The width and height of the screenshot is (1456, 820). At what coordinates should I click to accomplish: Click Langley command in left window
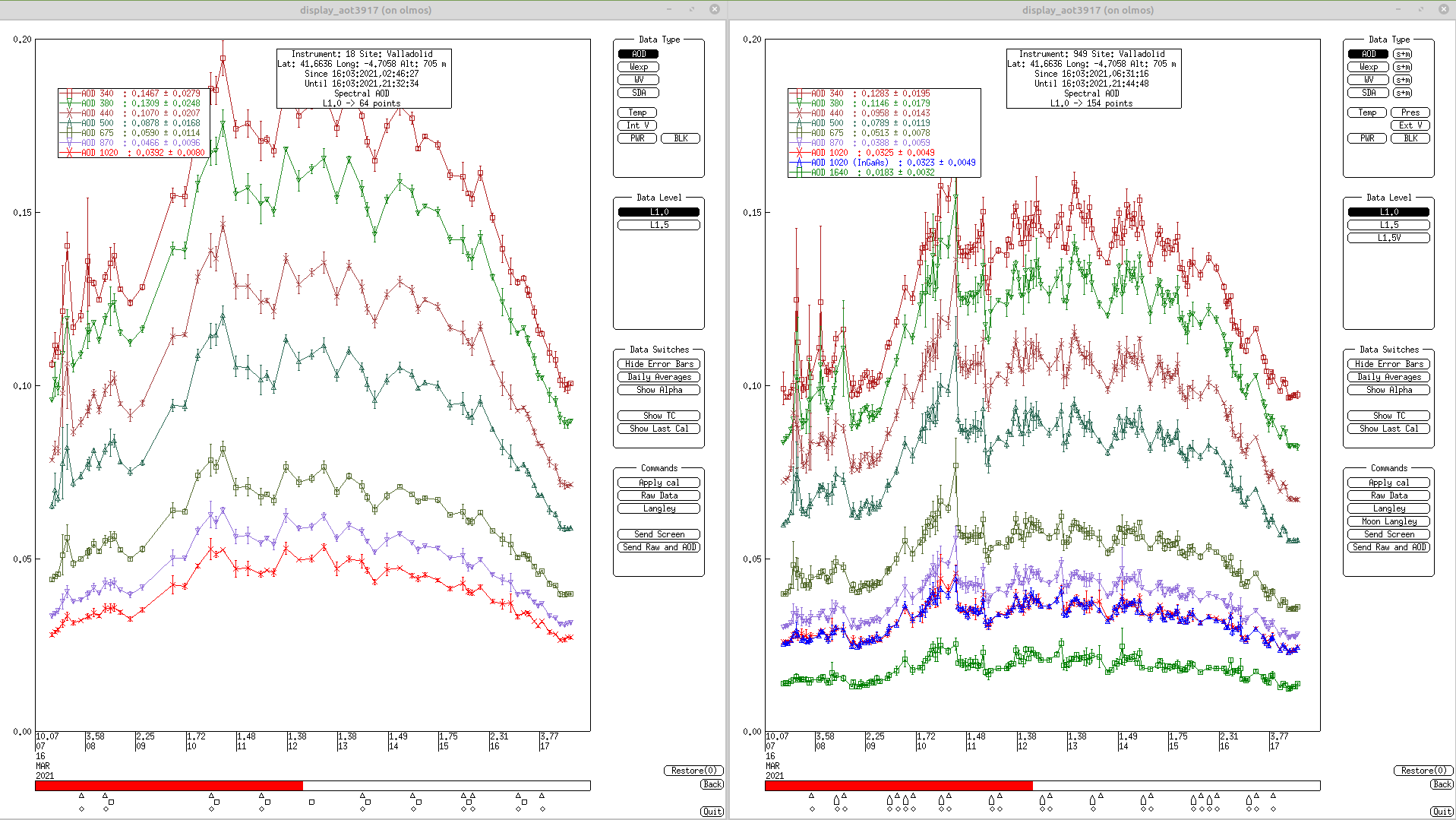(659, 508)
